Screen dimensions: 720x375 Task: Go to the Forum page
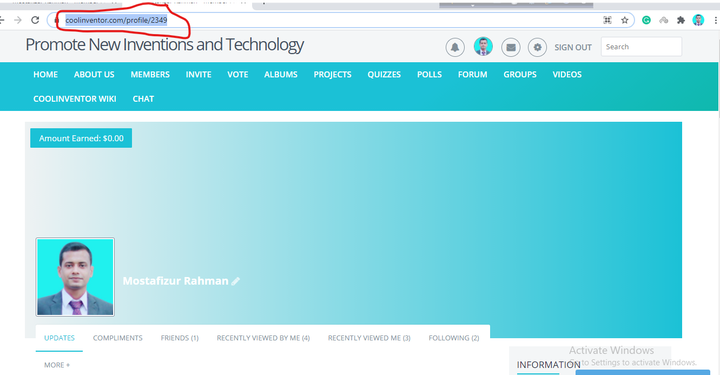pyautogui.click(x=472, y=74)
